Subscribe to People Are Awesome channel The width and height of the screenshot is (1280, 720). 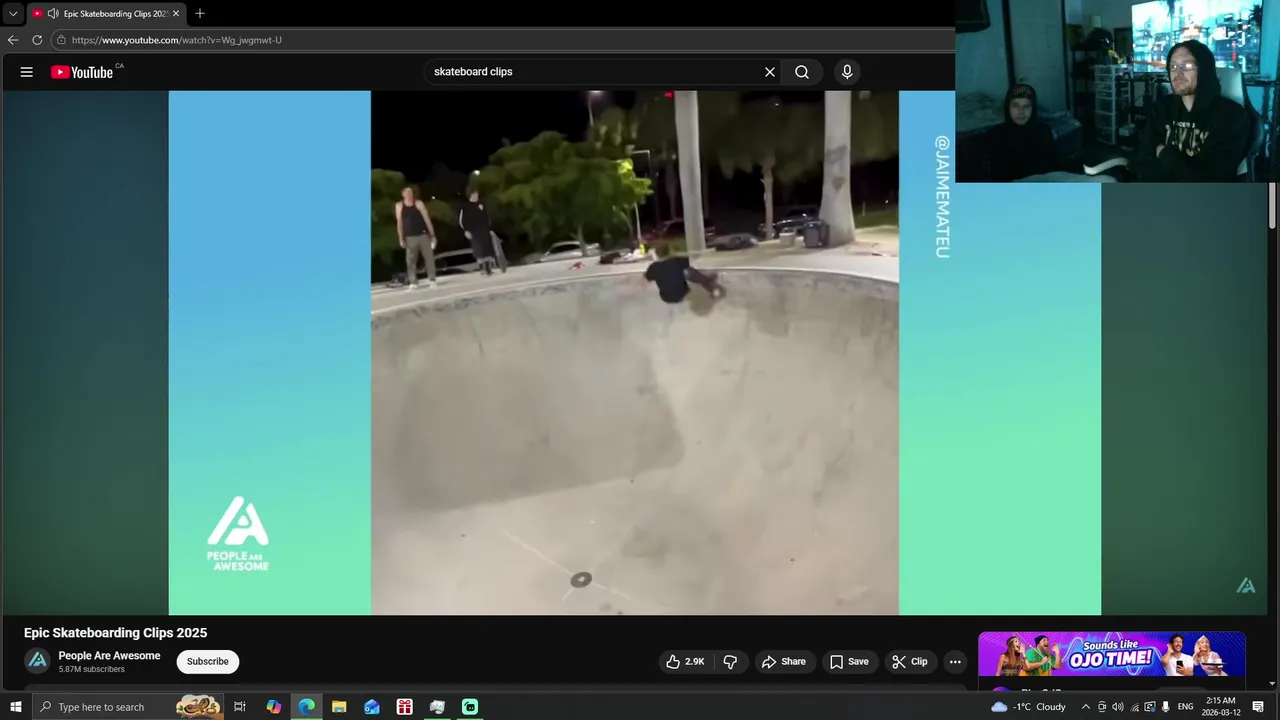point(208,661)
